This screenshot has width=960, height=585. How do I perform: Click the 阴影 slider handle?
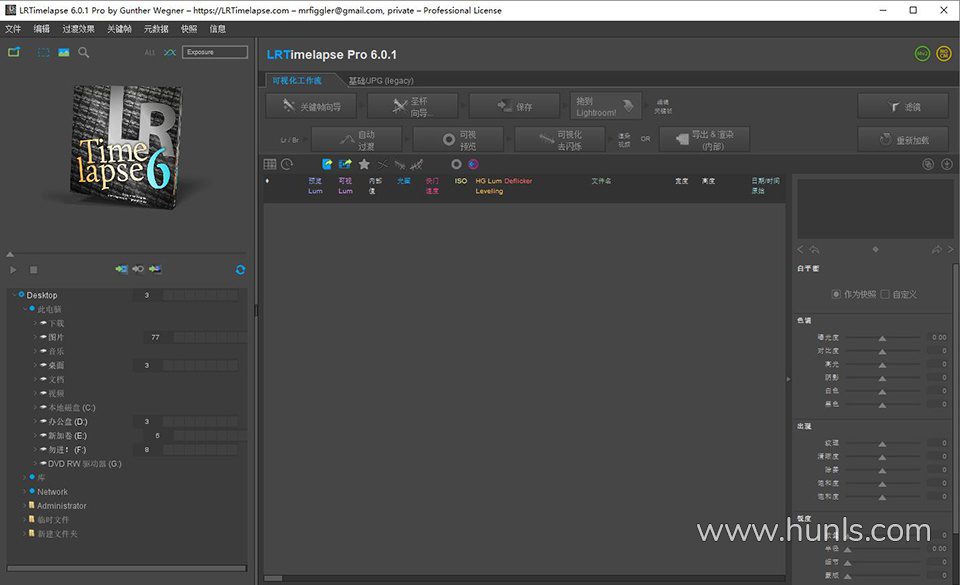882,379
